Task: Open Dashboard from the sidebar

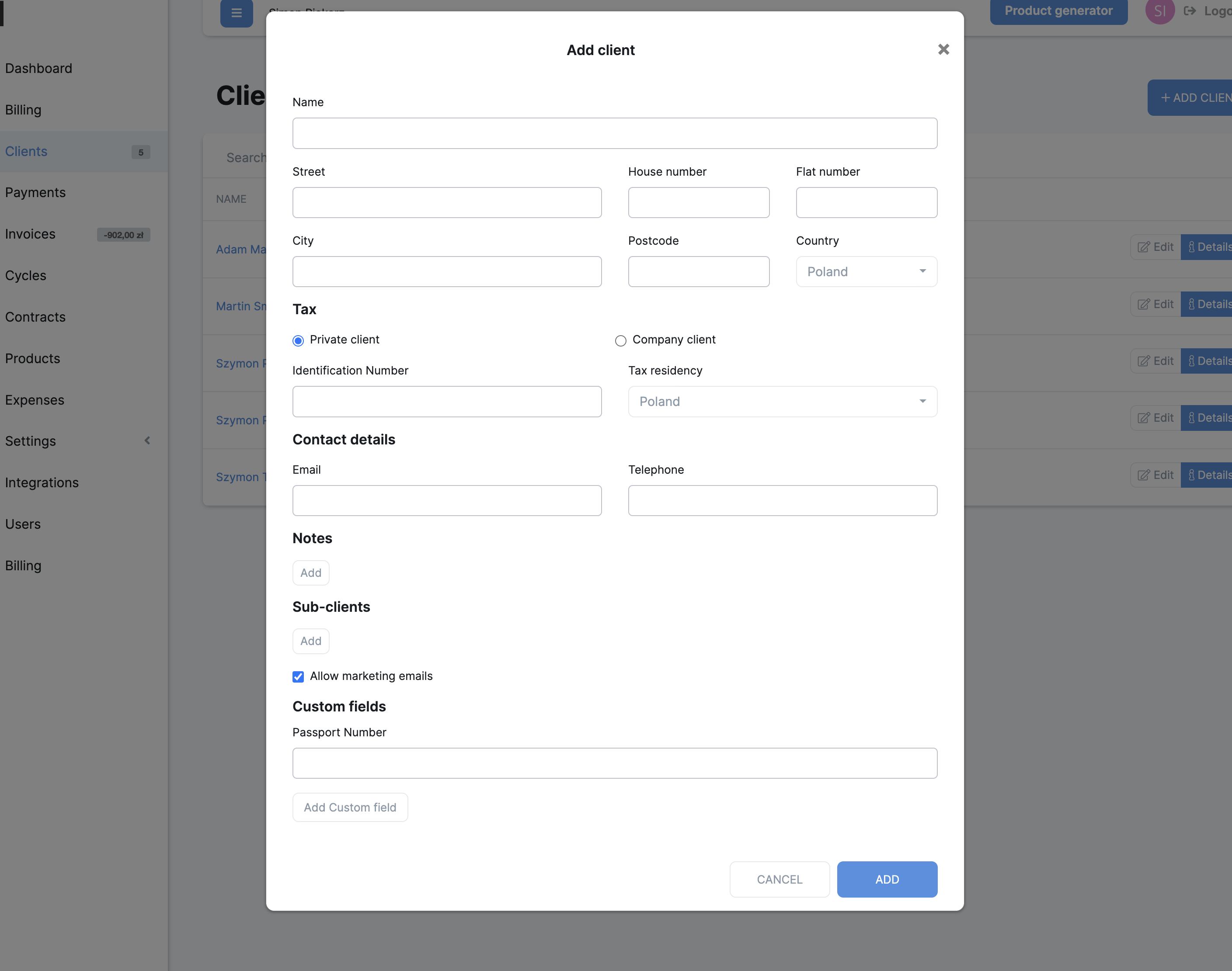Action: [x=38, y=68]
